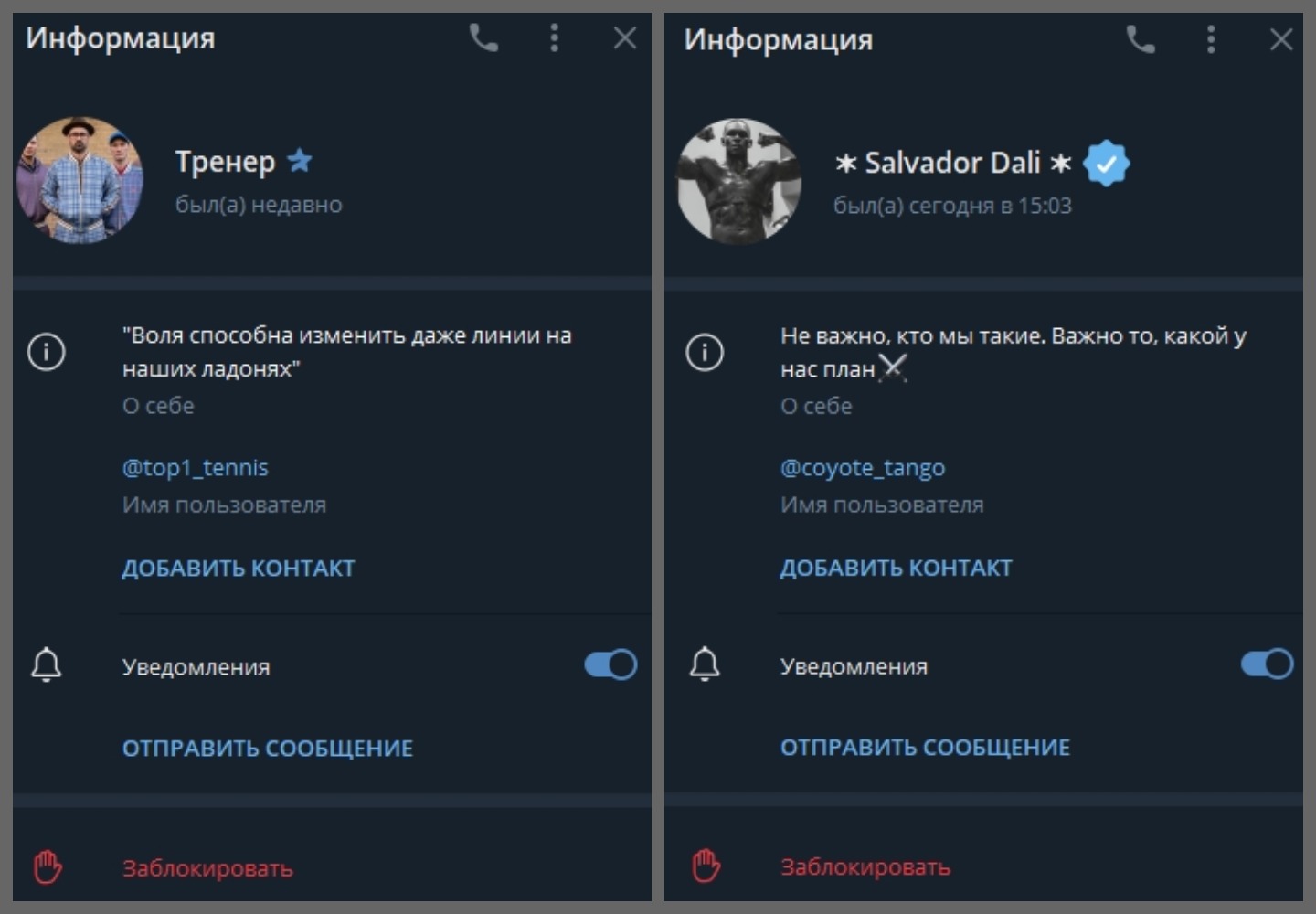Click the info icon beside Salvador Dali's bio
Viewport: 1316px width, 914px height.
point(705,352)
